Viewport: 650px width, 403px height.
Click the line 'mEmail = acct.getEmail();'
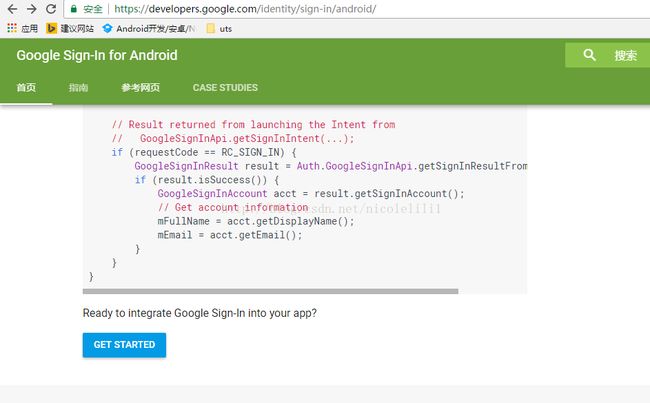coord(230,235)
